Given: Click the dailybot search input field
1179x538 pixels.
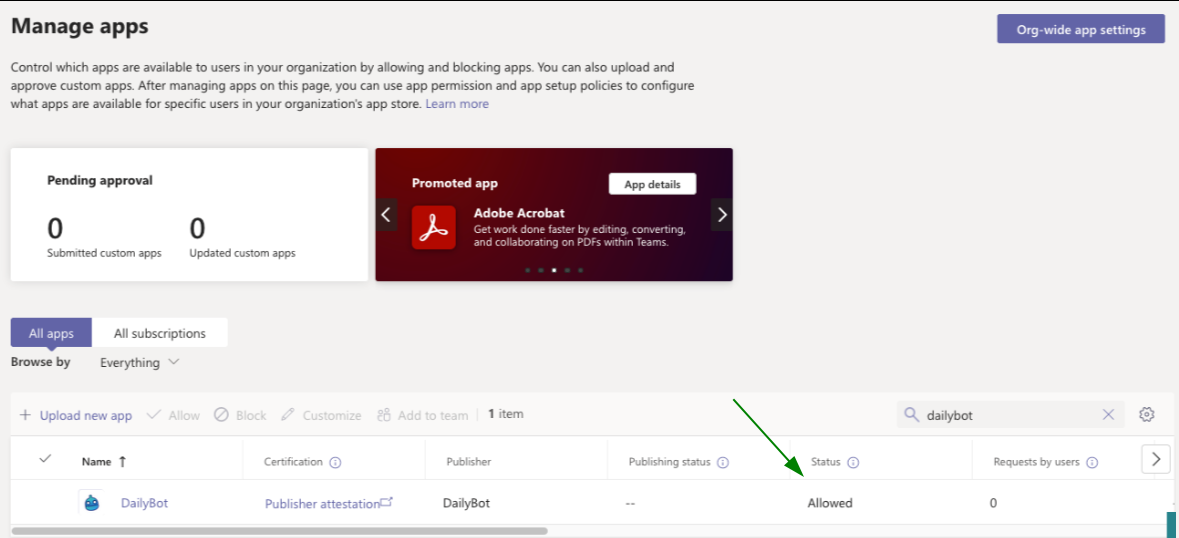Looking at the screenshot, I should (x=1008, y=414).
